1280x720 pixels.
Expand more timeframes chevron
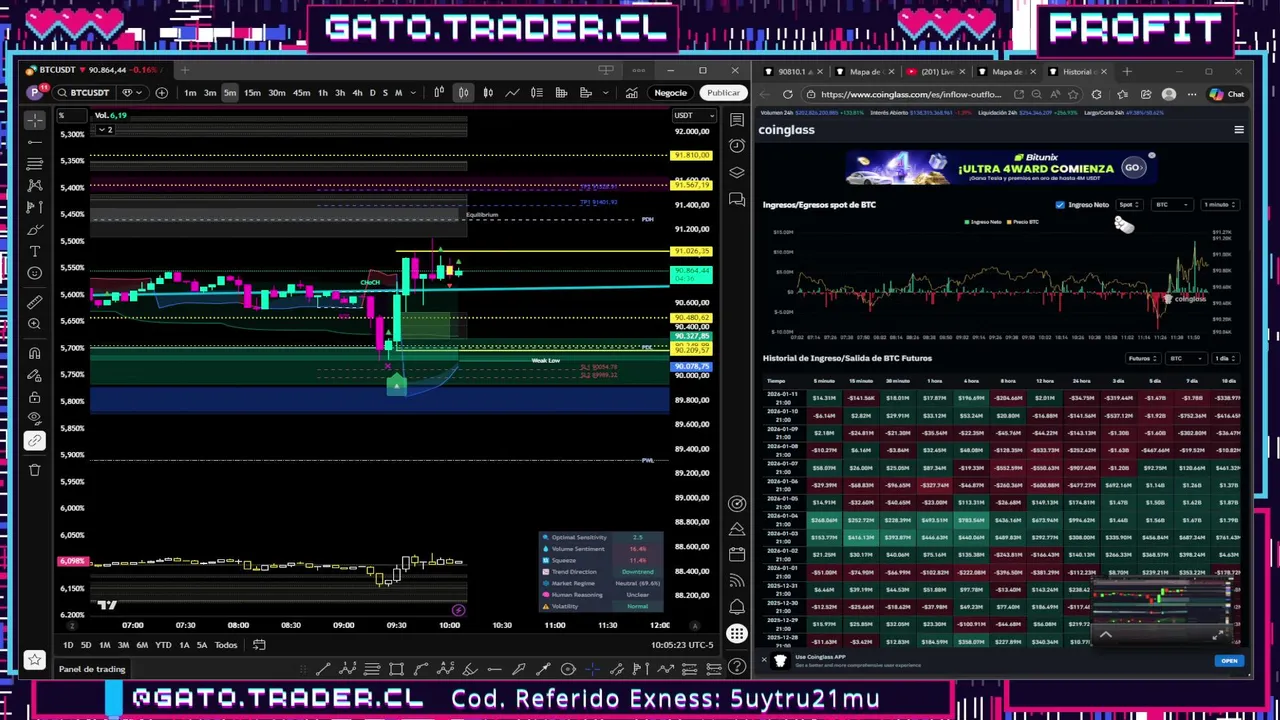point(411,93)
